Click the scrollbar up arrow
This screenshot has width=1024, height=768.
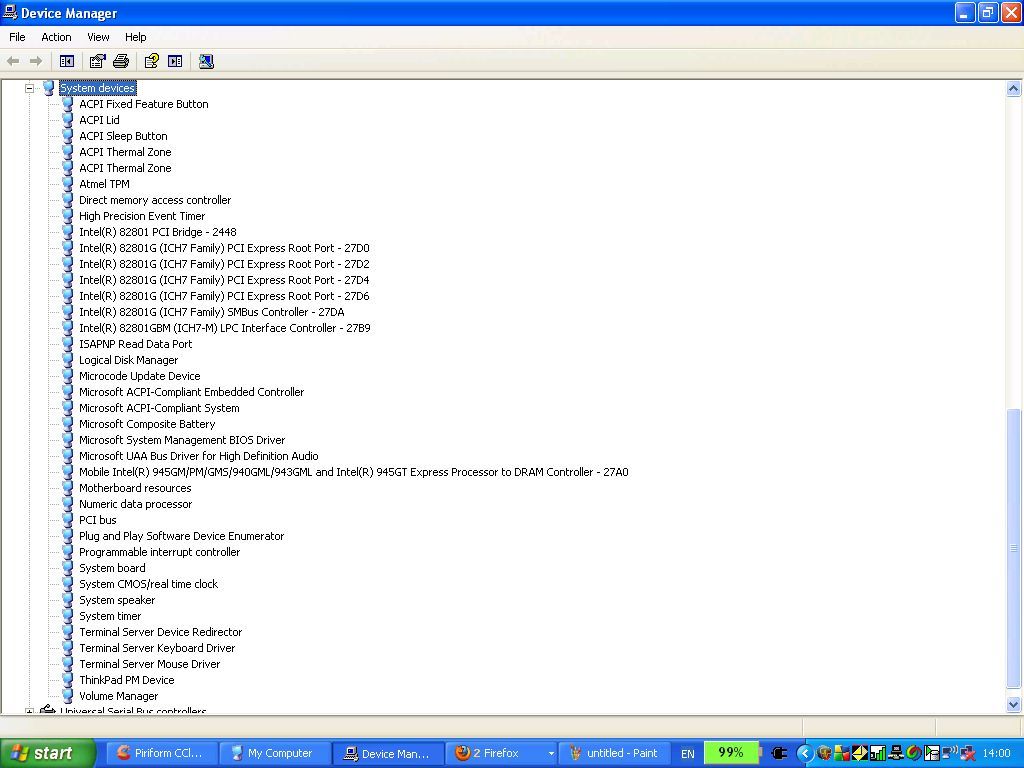1014,88
